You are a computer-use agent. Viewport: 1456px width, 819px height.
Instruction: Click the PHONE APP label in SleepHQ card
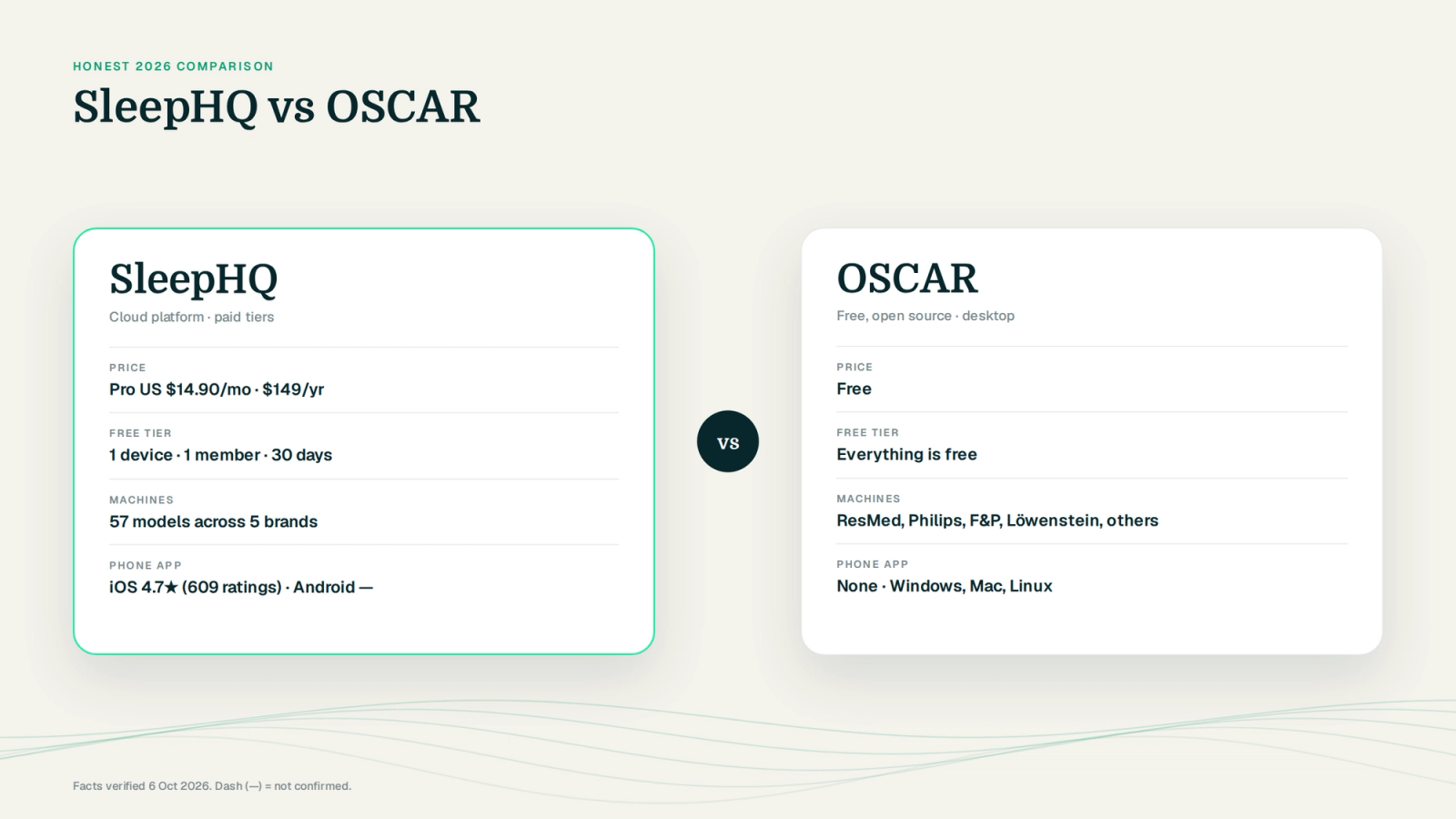145,565
